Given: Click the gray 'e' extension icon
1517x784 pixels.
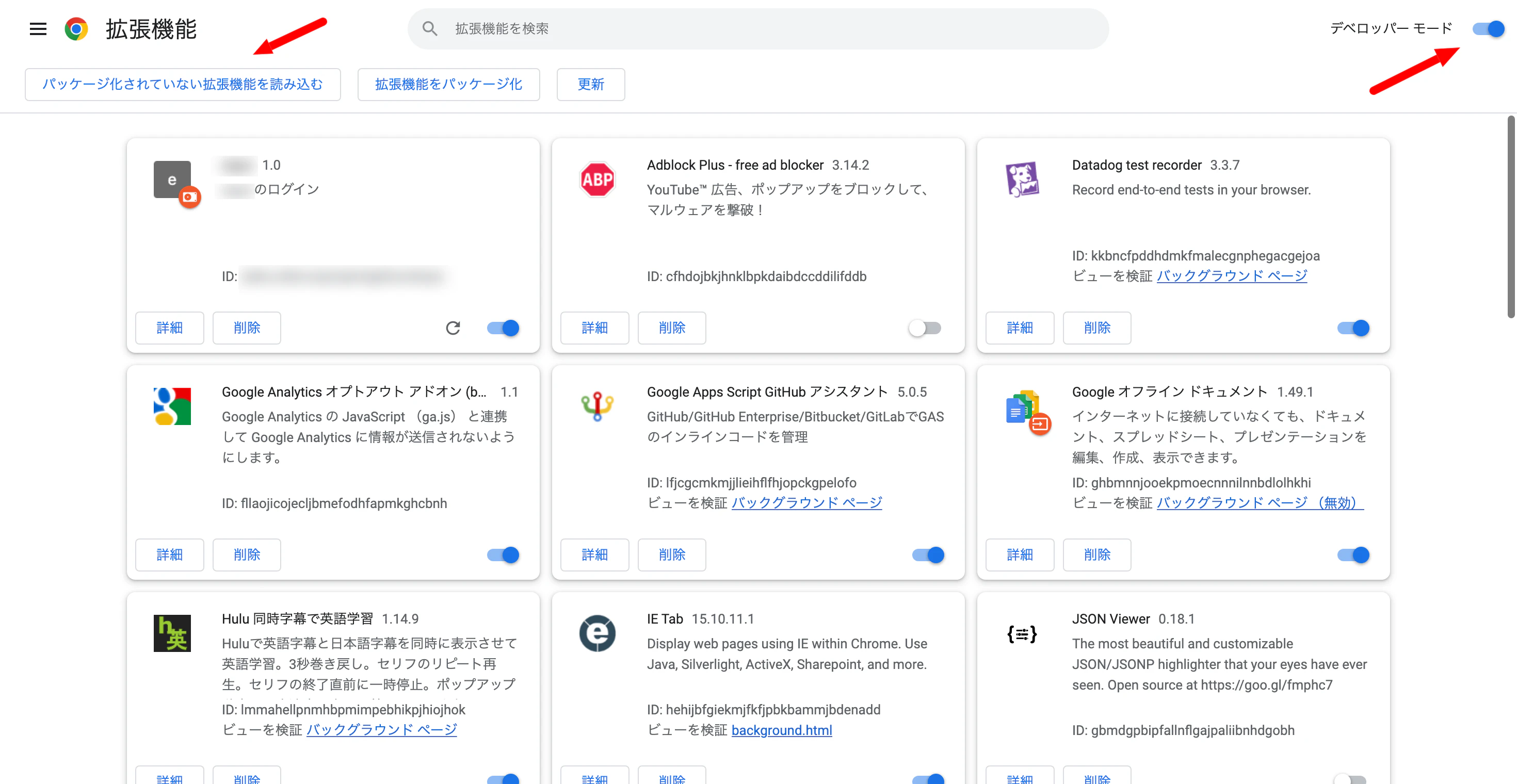Looking at the screenshot, I should coord(172,179).
